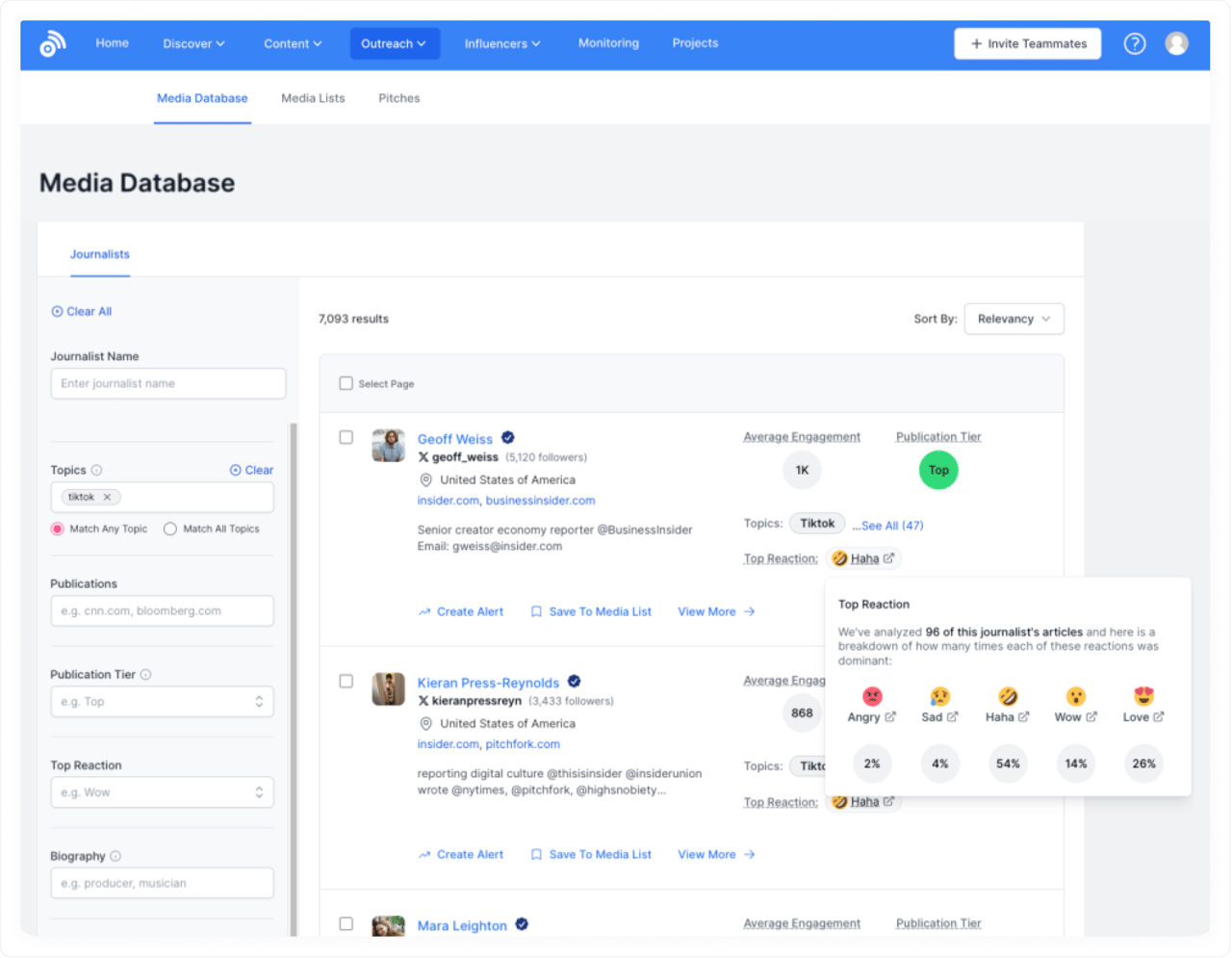Click the Invite Teammates button
The width and height of the screenshot is (1232, 958).
coord(1027,43)
